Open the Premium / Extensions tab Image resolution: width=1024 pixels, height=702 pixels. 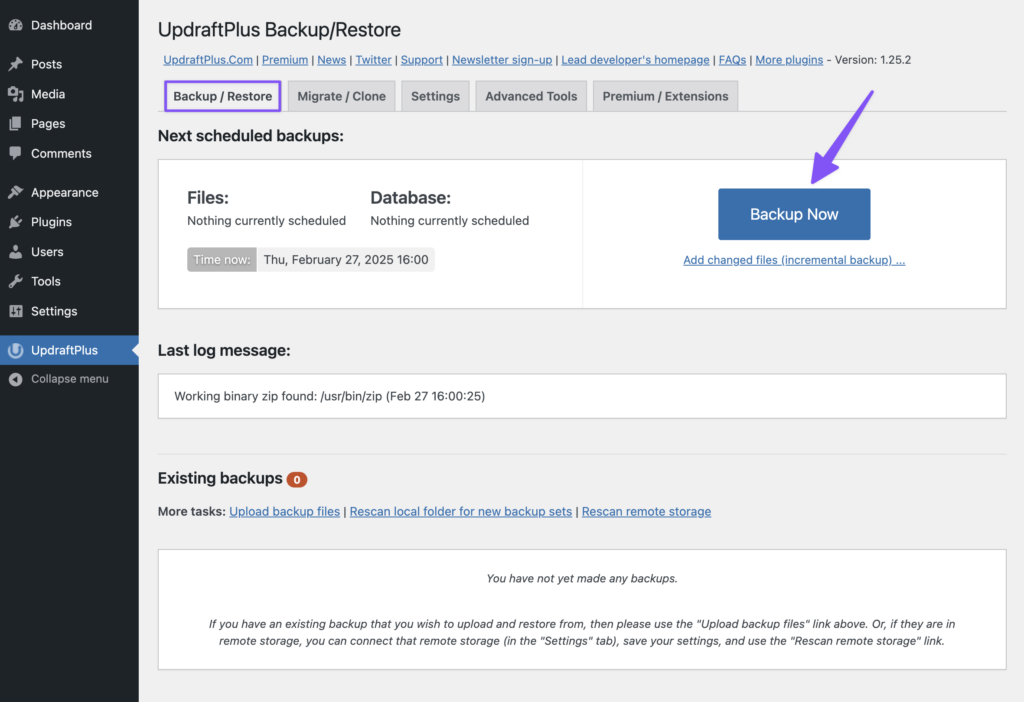click(665, 96)
